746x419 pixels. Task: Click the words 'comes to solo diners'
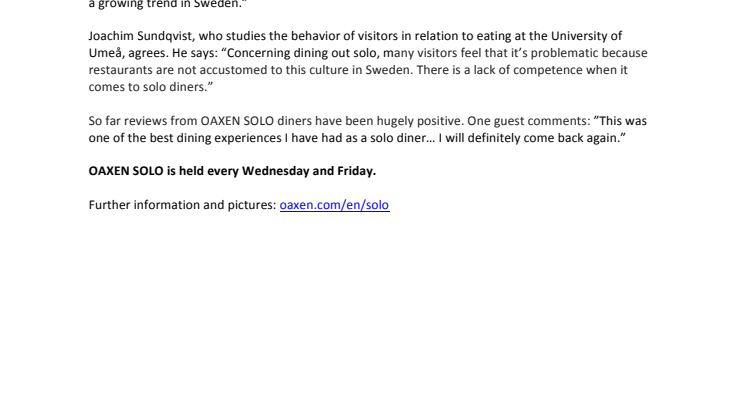click(148, 87)
